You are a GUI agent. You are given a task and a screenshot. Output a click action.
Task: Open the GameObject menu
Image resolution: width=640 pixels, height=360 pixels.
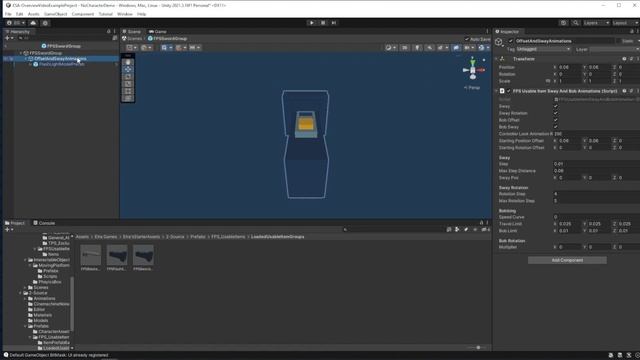56,14
